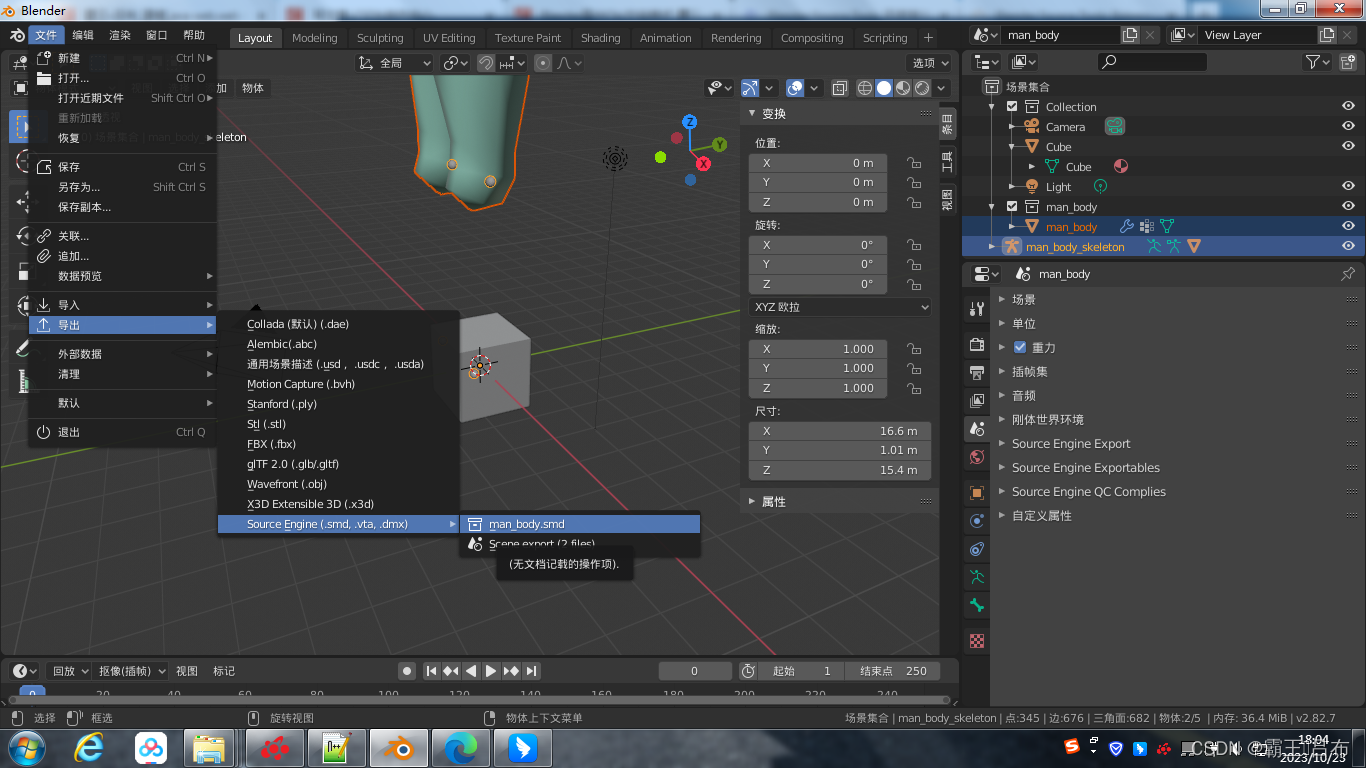The image size is (1366, 768).
Task: Click the X scale value slider
Action: pos(817,348)
